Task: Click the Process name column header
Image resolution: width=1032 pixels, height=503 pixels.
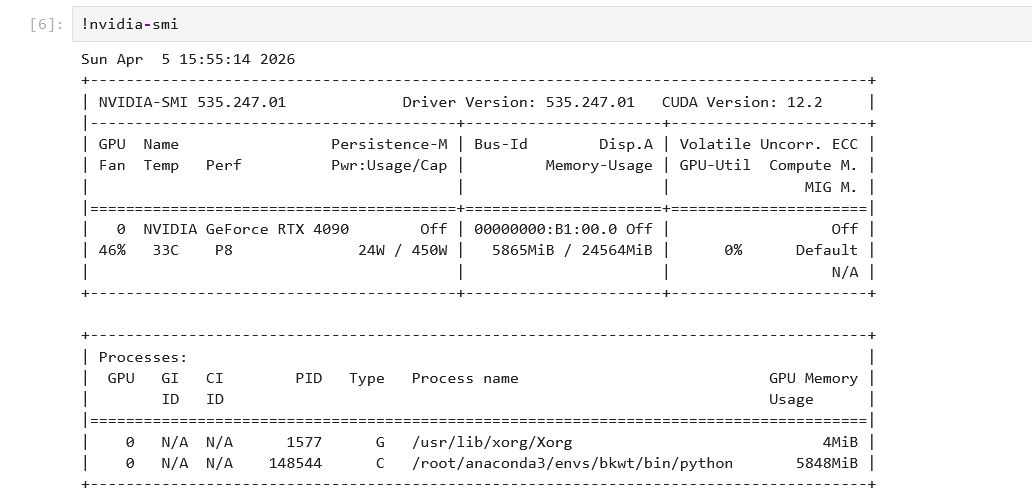Action: (465, 379)
